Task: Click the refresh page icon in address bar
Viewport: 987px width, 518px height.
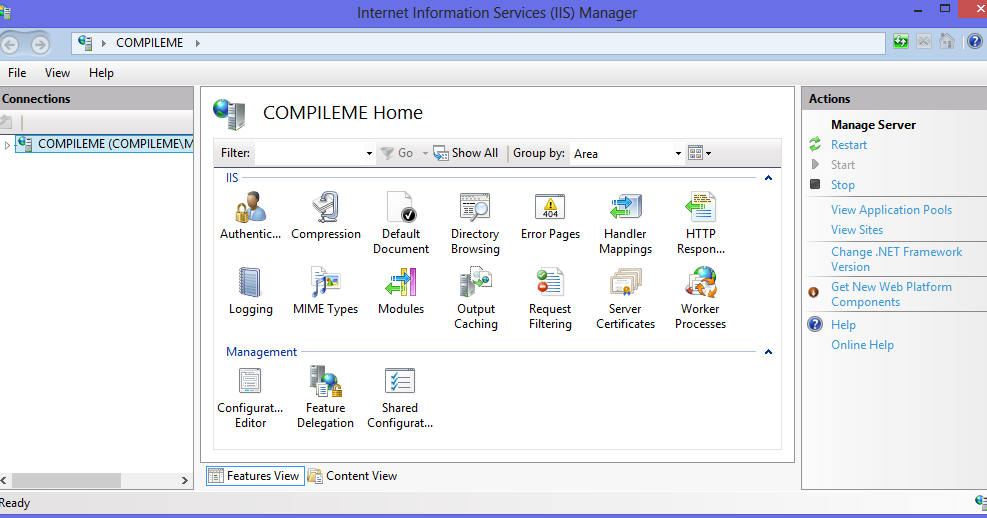Action: pyautogui.click(x=901, y=42)
